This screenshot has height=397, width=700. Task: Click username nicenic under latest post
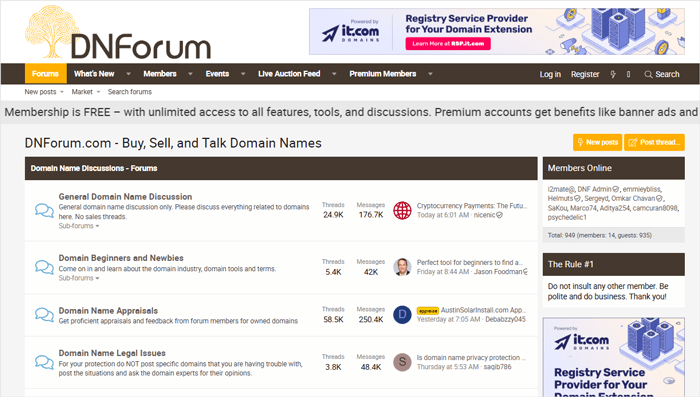point(485,215)
